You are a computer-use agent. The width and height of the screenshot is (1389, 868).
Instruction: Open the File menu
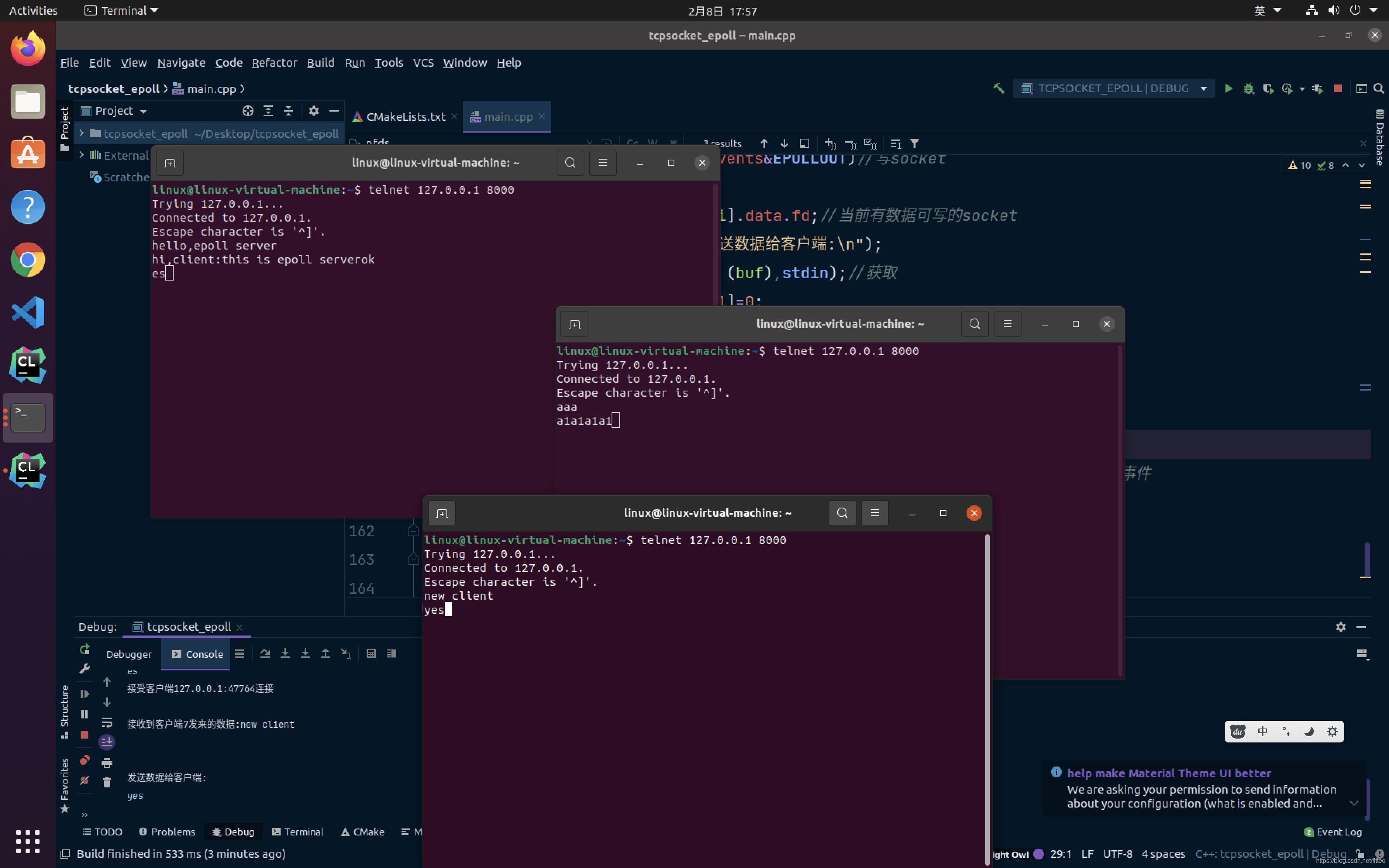click(x=69, y=62)
